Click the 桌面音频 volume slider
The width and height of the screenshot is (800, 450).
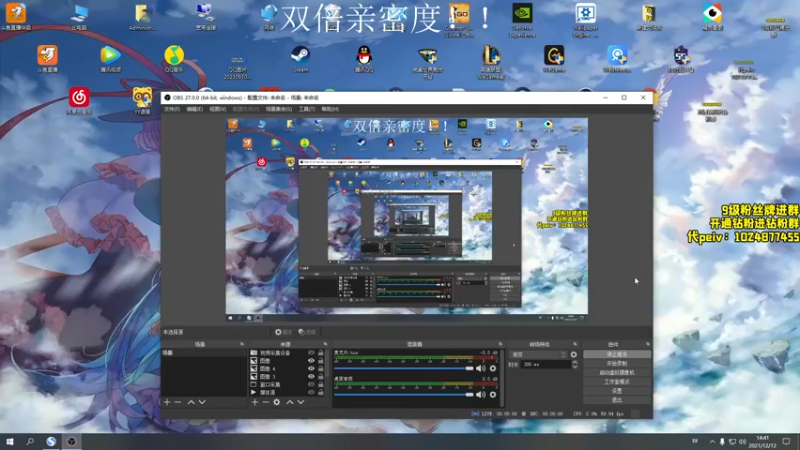[x=404, y=394]
